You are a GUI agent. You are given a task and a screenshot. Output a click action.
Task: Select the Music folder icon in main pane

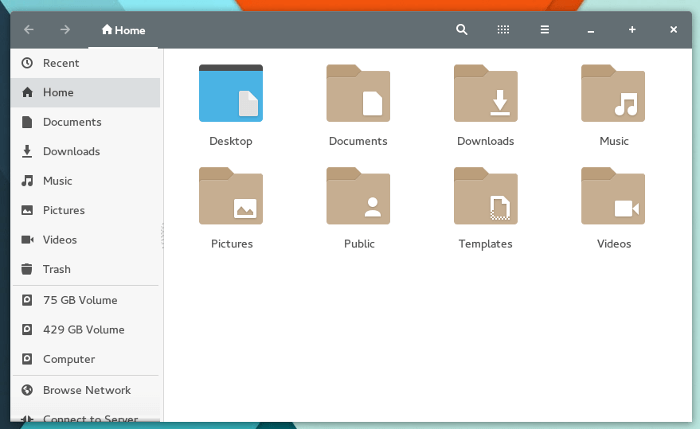(613, 93)
